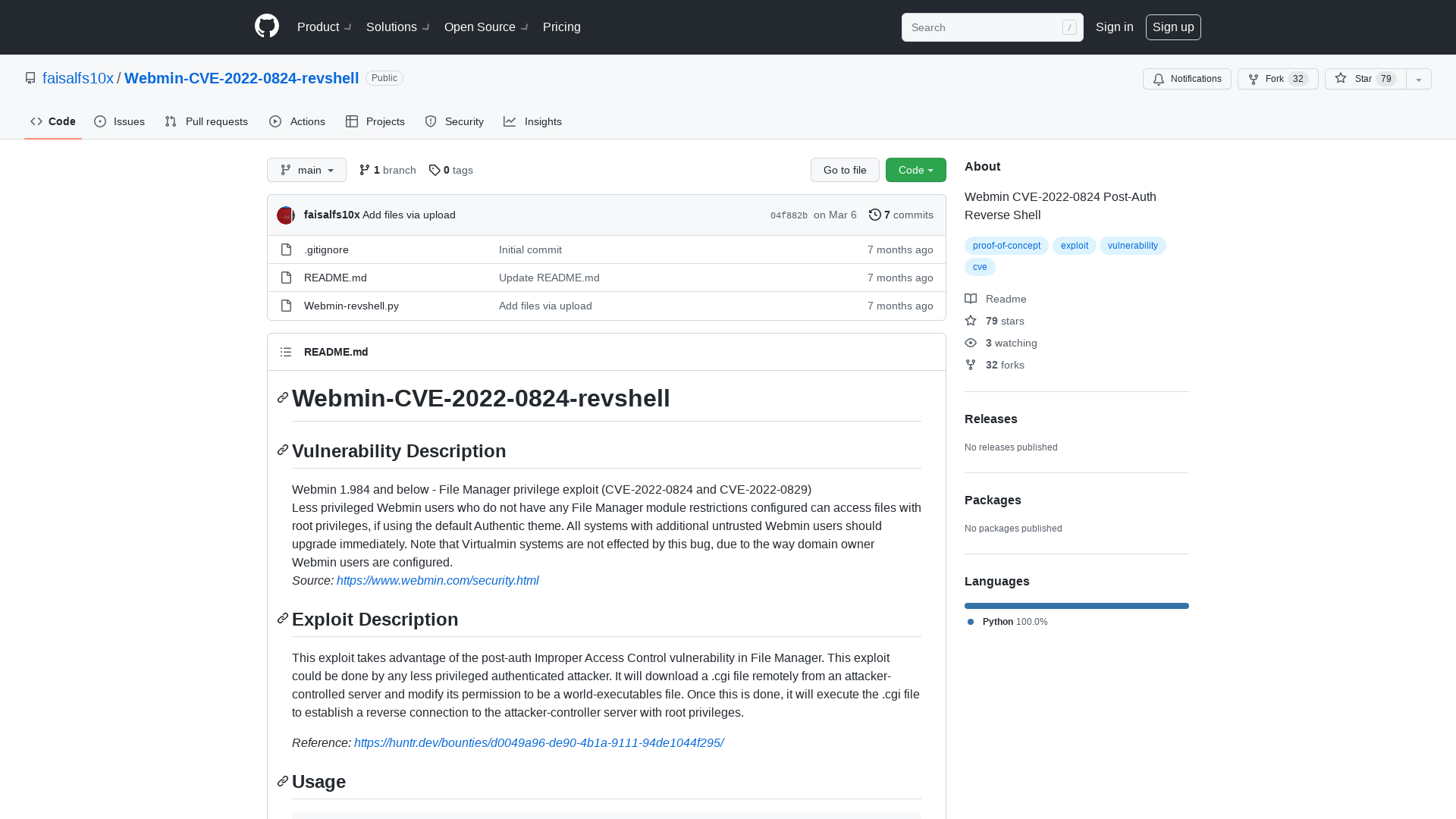Focus the Search input field
1456x819 pixels.
[992, 27]
